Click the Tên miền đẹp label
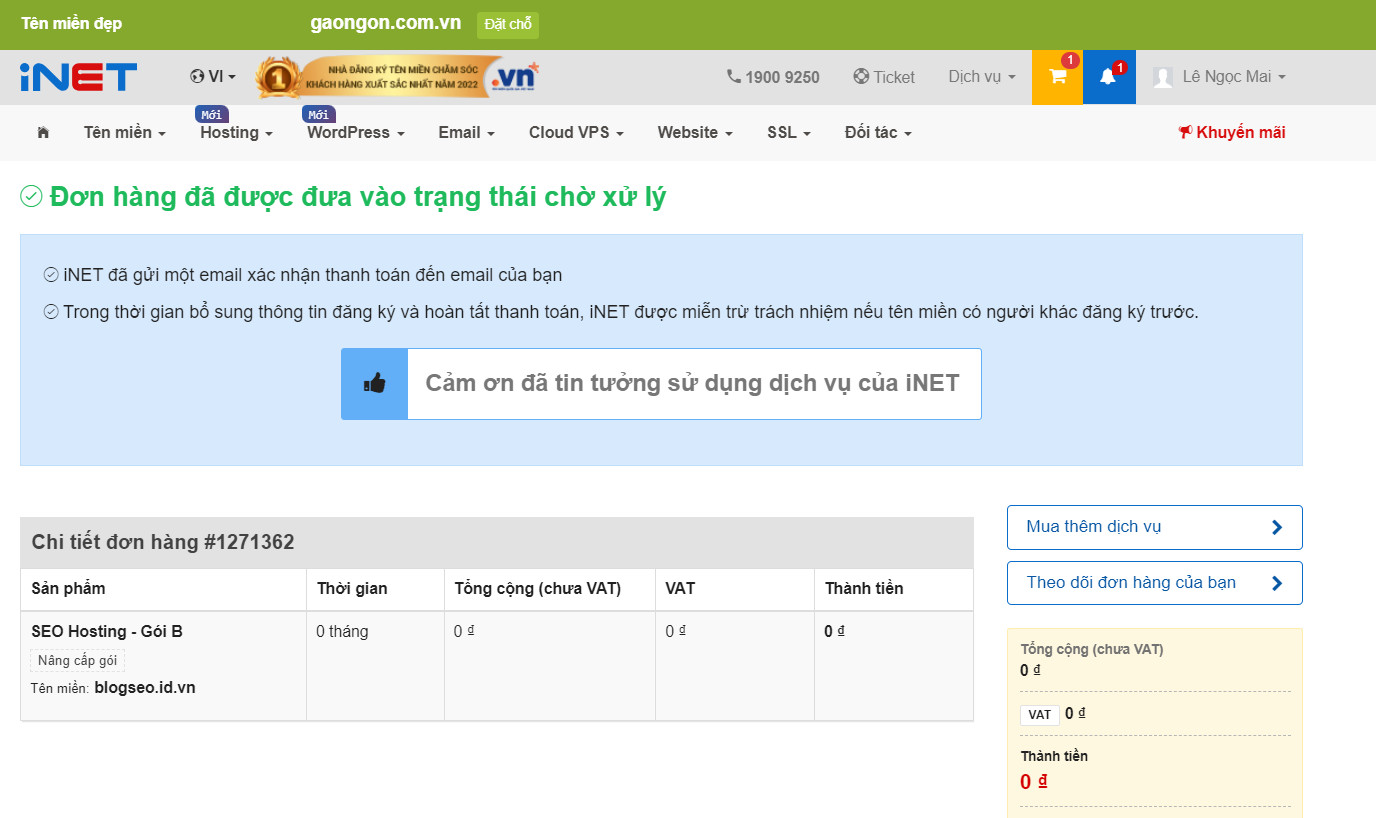Screen dimensions: 1376x818 (72, 24)
